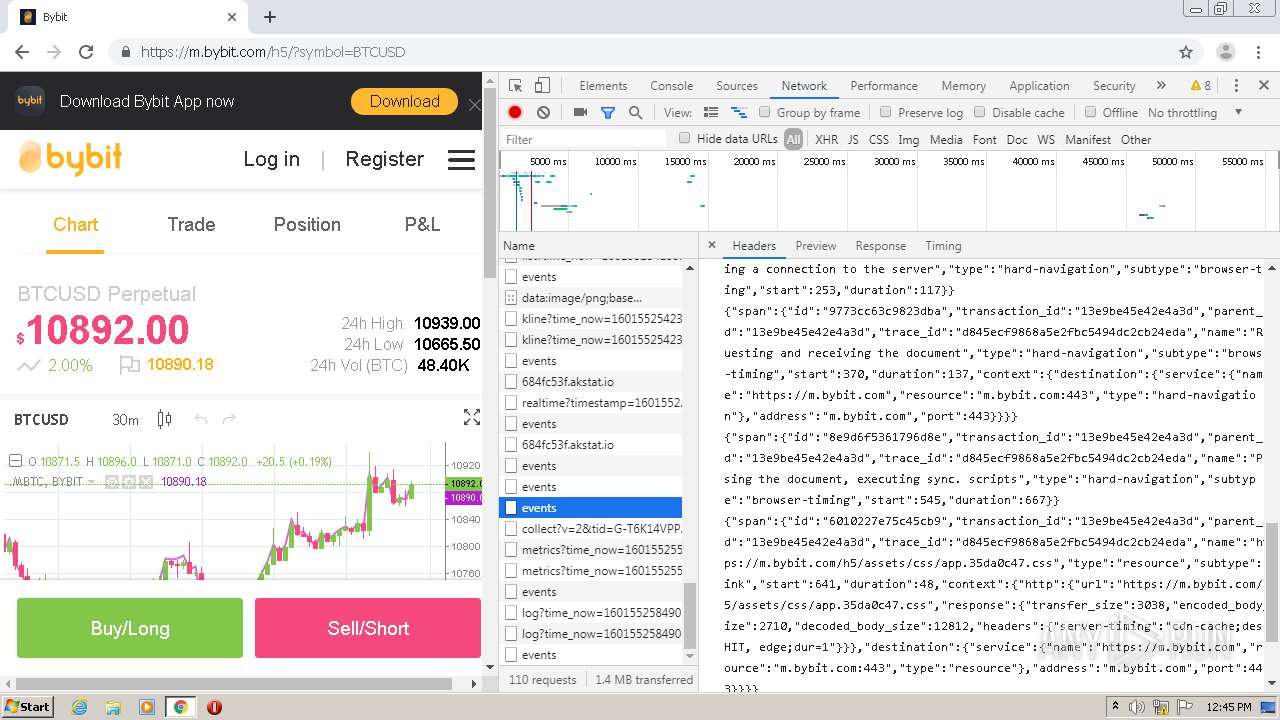Show the Response tab of request
The width and height of the screenshot is (1280, 720).
[x=881, y=246]
